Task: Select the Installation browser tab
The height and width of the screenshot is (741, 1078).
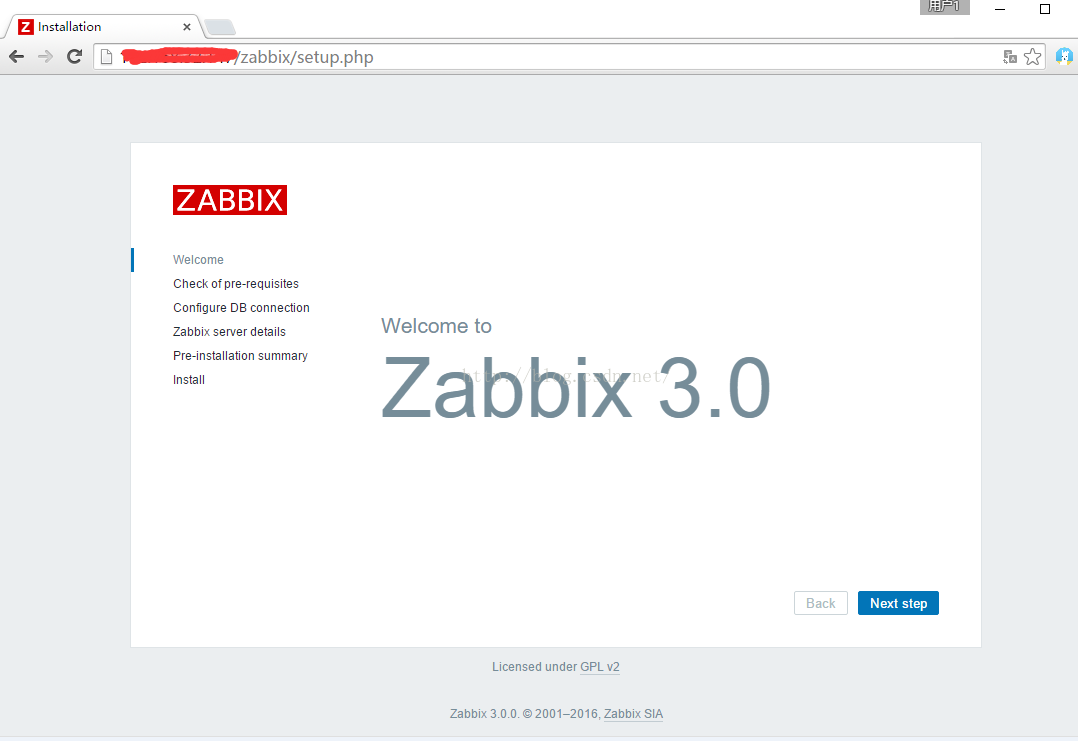Action: coord(104,27)
